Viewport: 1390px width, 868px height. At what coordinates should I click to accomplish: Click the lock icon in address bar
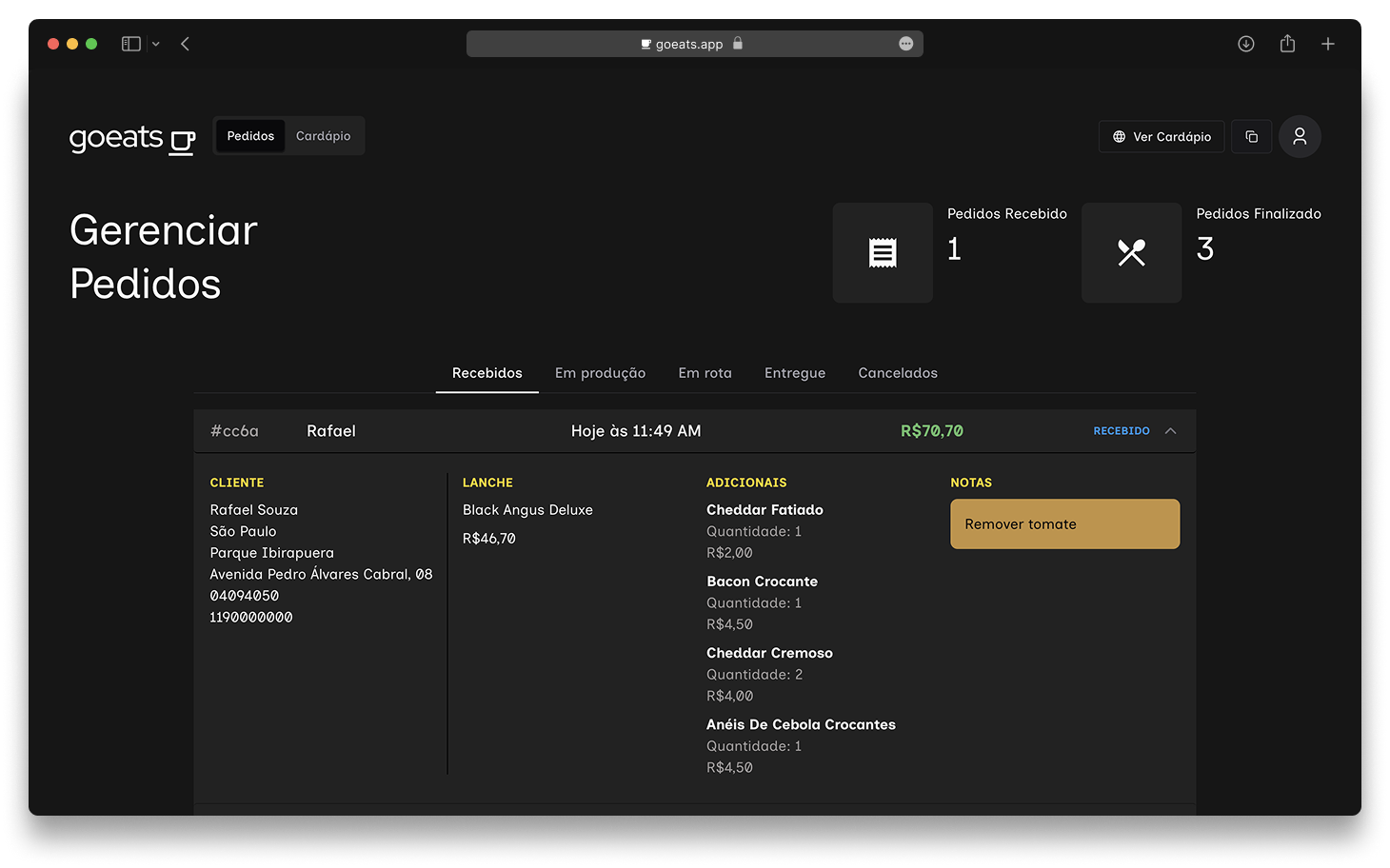coord(737,43)
